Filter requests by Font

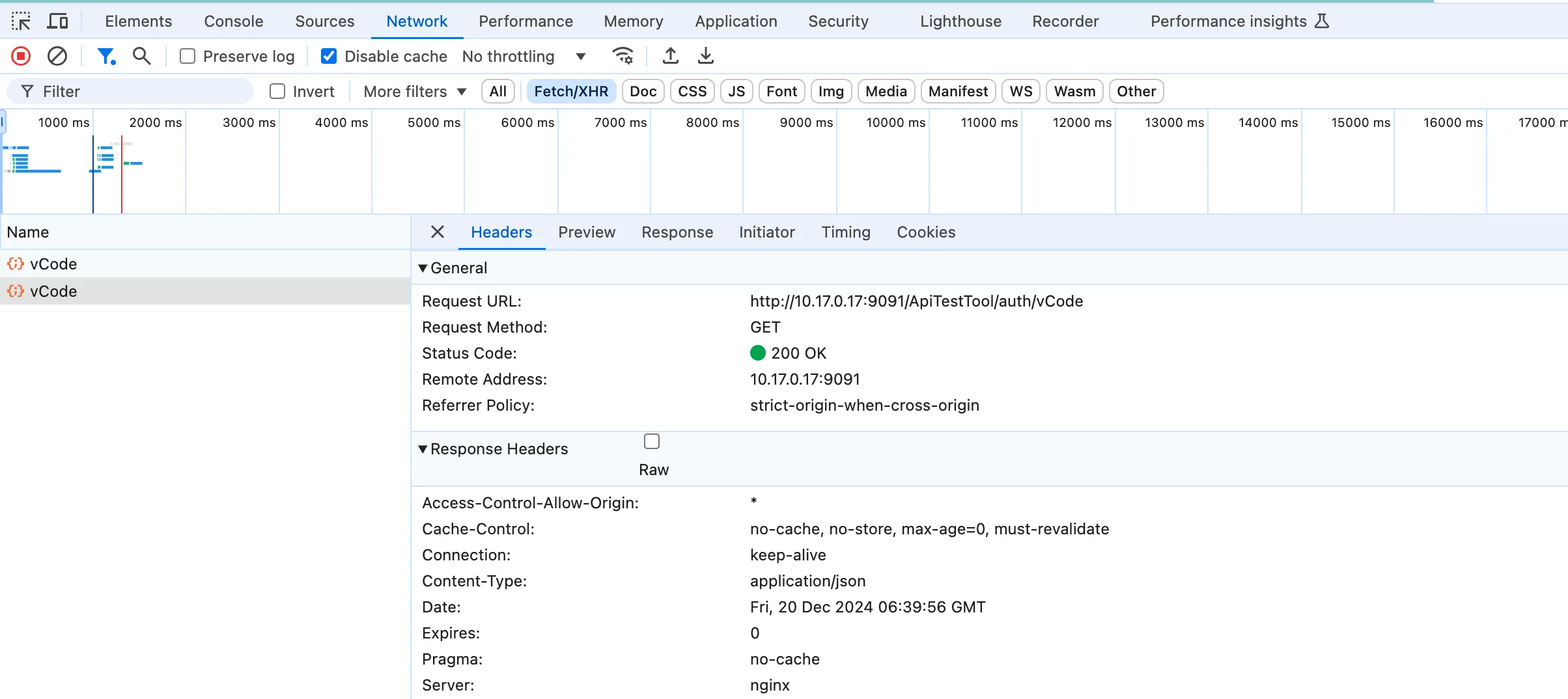782,91
